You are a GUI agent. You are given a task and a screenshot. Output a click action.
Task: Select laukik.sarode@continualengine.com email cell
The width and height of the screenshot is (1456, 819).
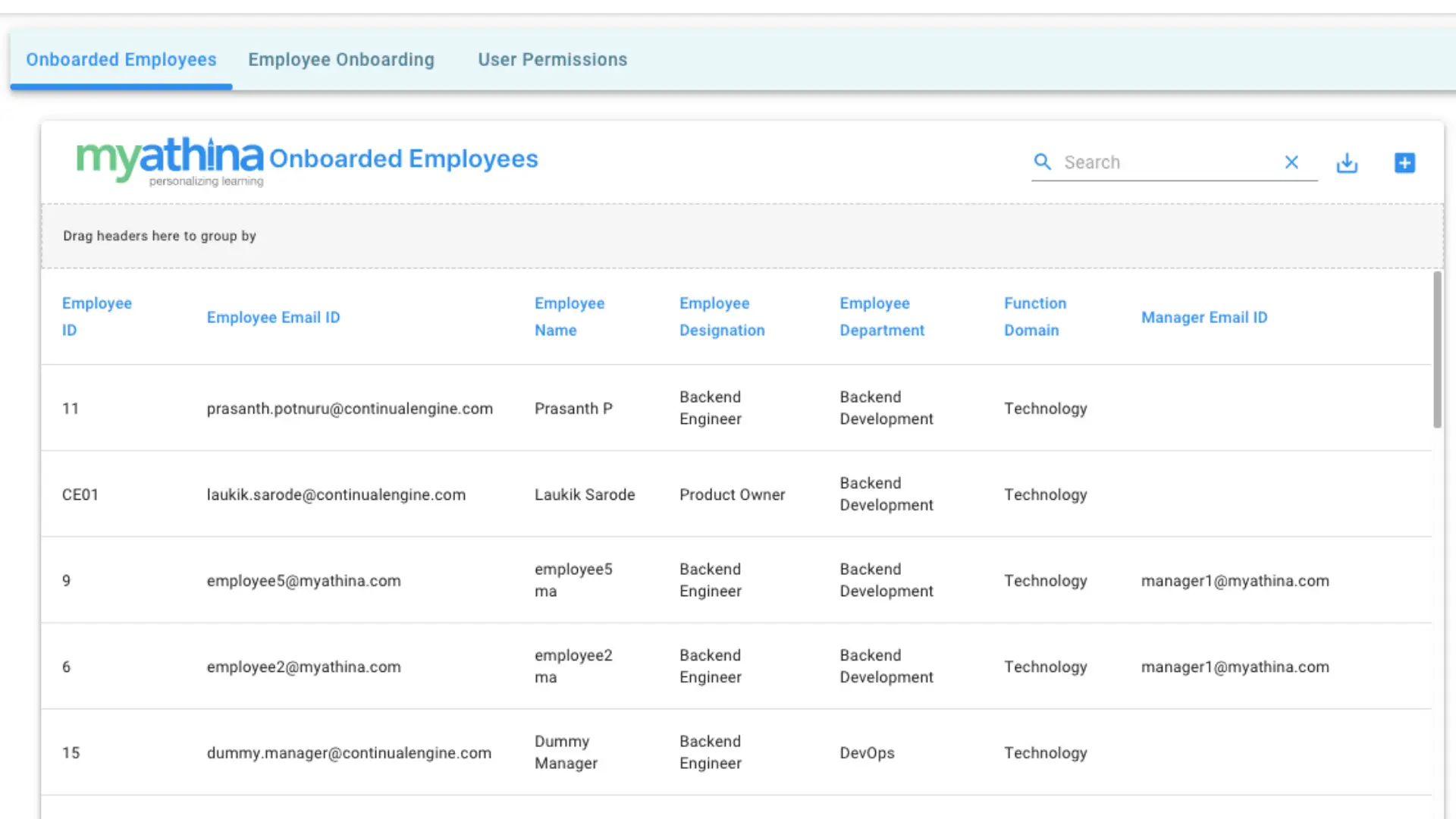336,495
